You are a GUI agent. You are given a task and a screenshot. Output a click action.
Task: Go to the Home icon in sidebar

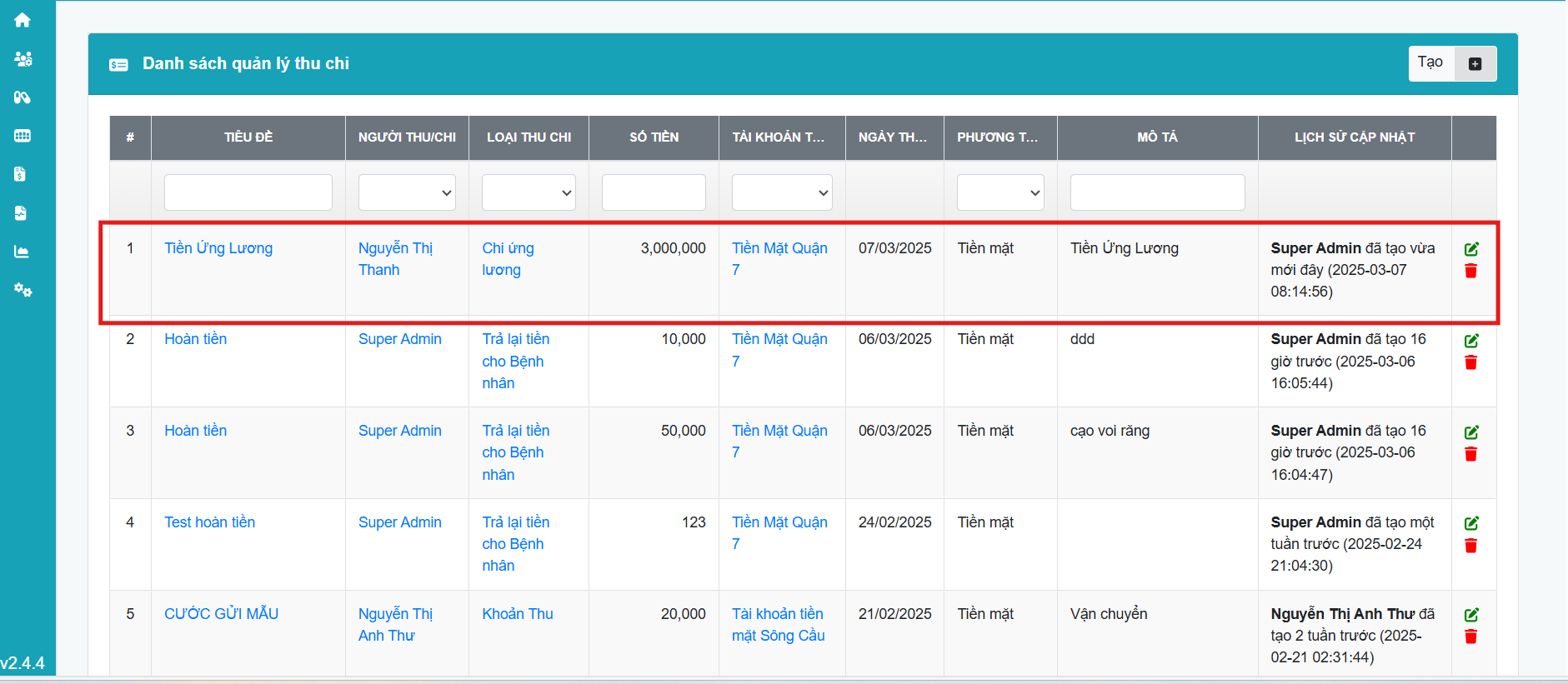click(x=23, y=20)
